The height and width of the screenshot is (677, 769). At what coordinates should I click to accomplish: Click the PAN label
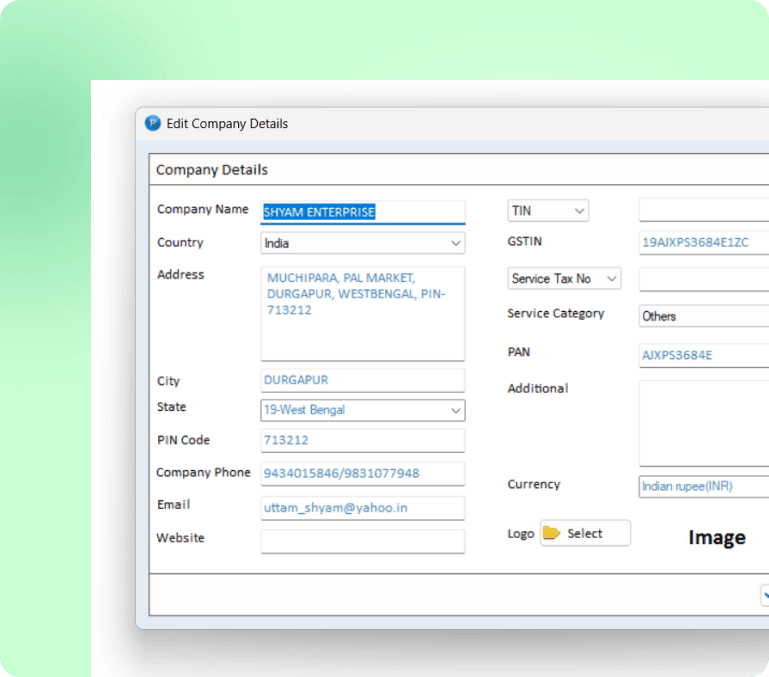(519, 352)
